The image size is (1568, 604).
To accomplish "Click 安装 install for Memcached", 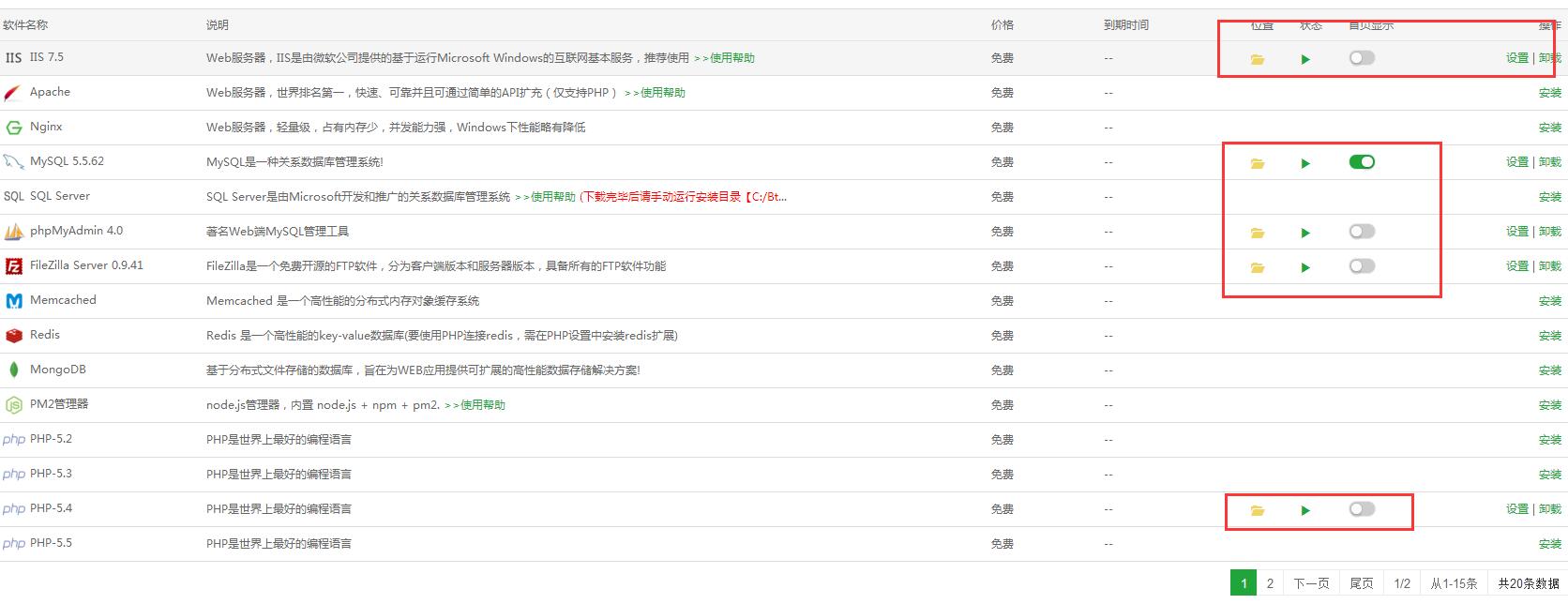I will pyautogui.click(x=1550, y=301).
